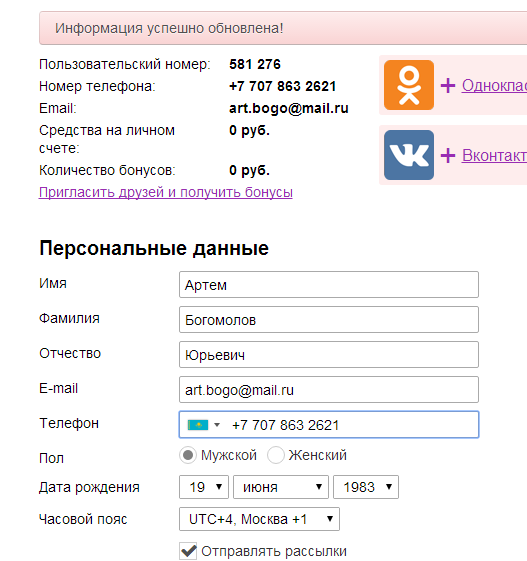
Task: Open the Пригласить друзей и получить бонусы link
Action: (x=166, y=192)
